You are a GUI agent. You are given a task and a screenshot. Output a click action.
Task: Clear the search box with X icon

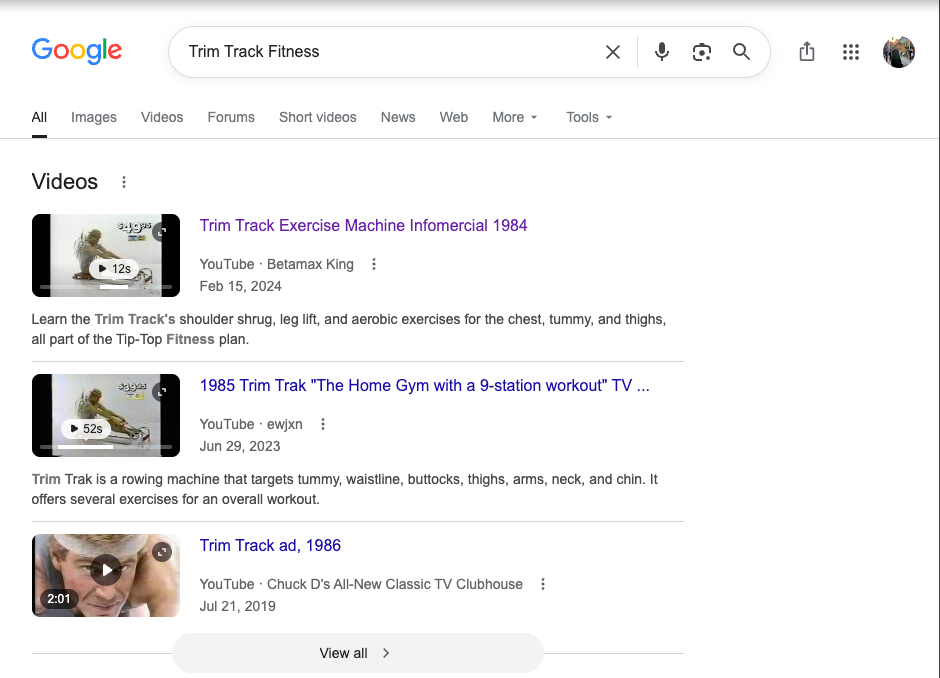pyautogui.click(x=613, y=52)
